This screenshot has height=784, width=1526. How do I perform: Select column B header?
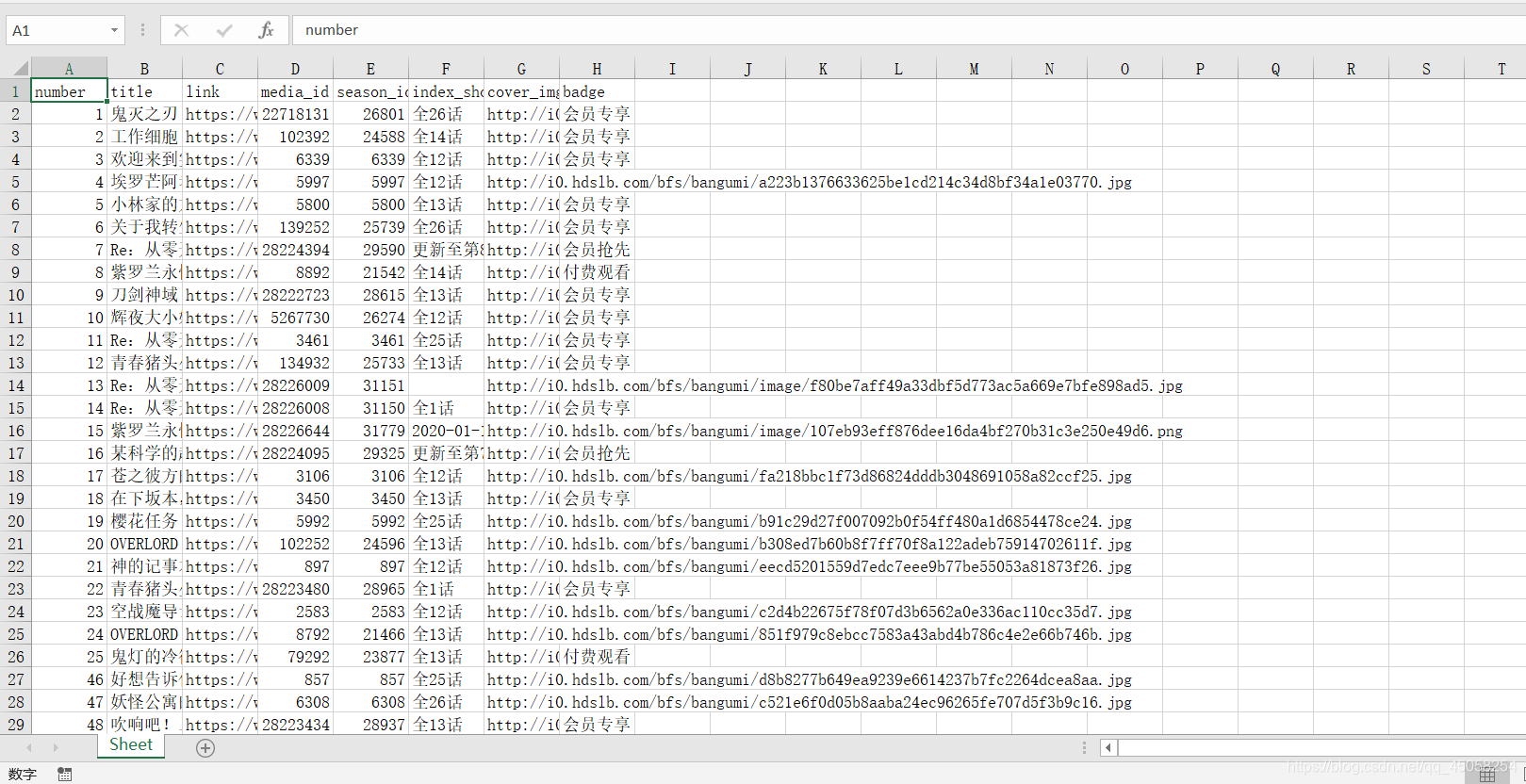pyautogui.click(x=144, y=69)
